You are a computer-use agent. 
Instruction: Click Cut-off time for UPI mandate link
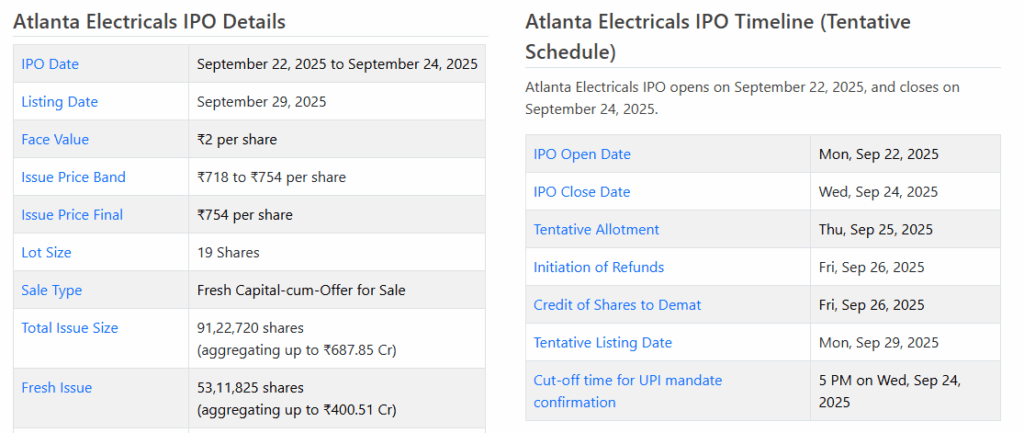pos(627,380)
